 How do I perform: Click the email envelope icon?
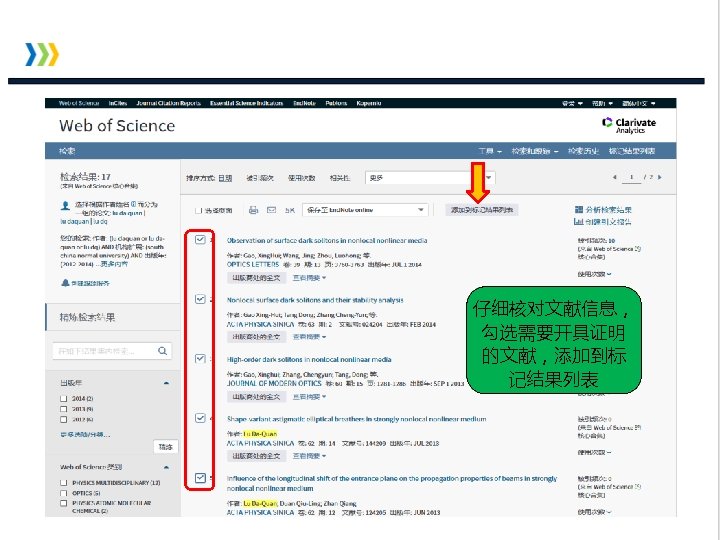tap(271, 210)
